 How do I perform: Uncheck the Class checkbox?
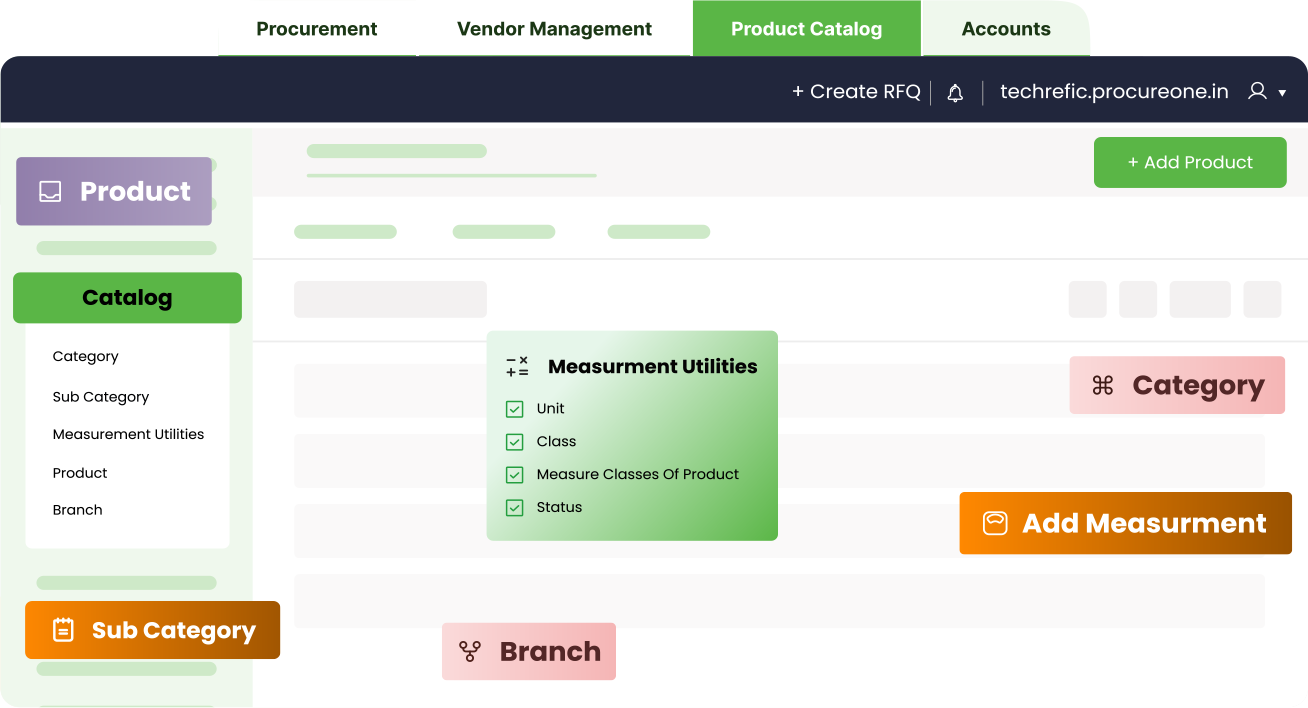click(x=515, y=442)
